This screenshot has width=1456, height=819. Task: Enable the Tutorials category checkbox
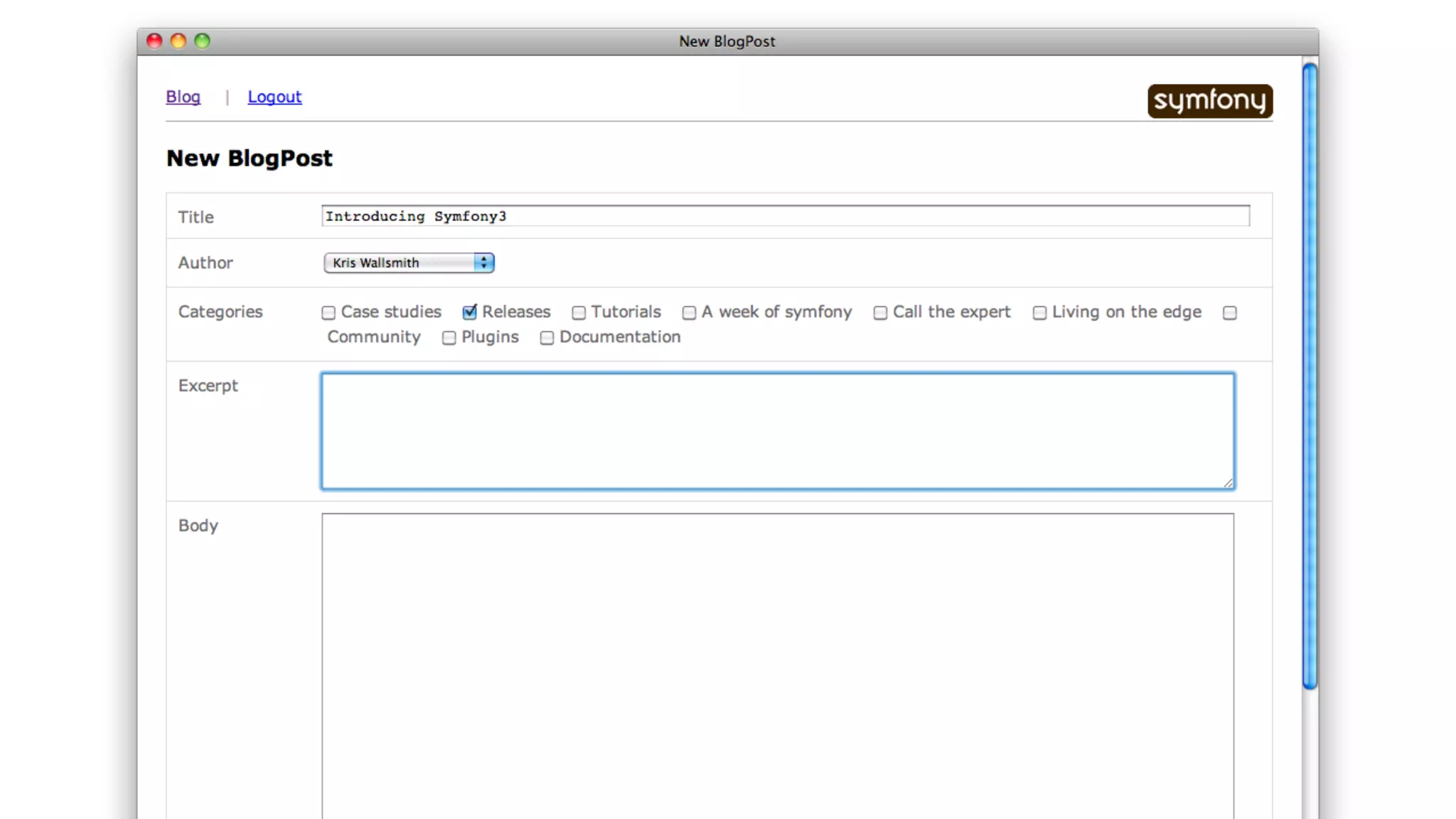[579, 313]
